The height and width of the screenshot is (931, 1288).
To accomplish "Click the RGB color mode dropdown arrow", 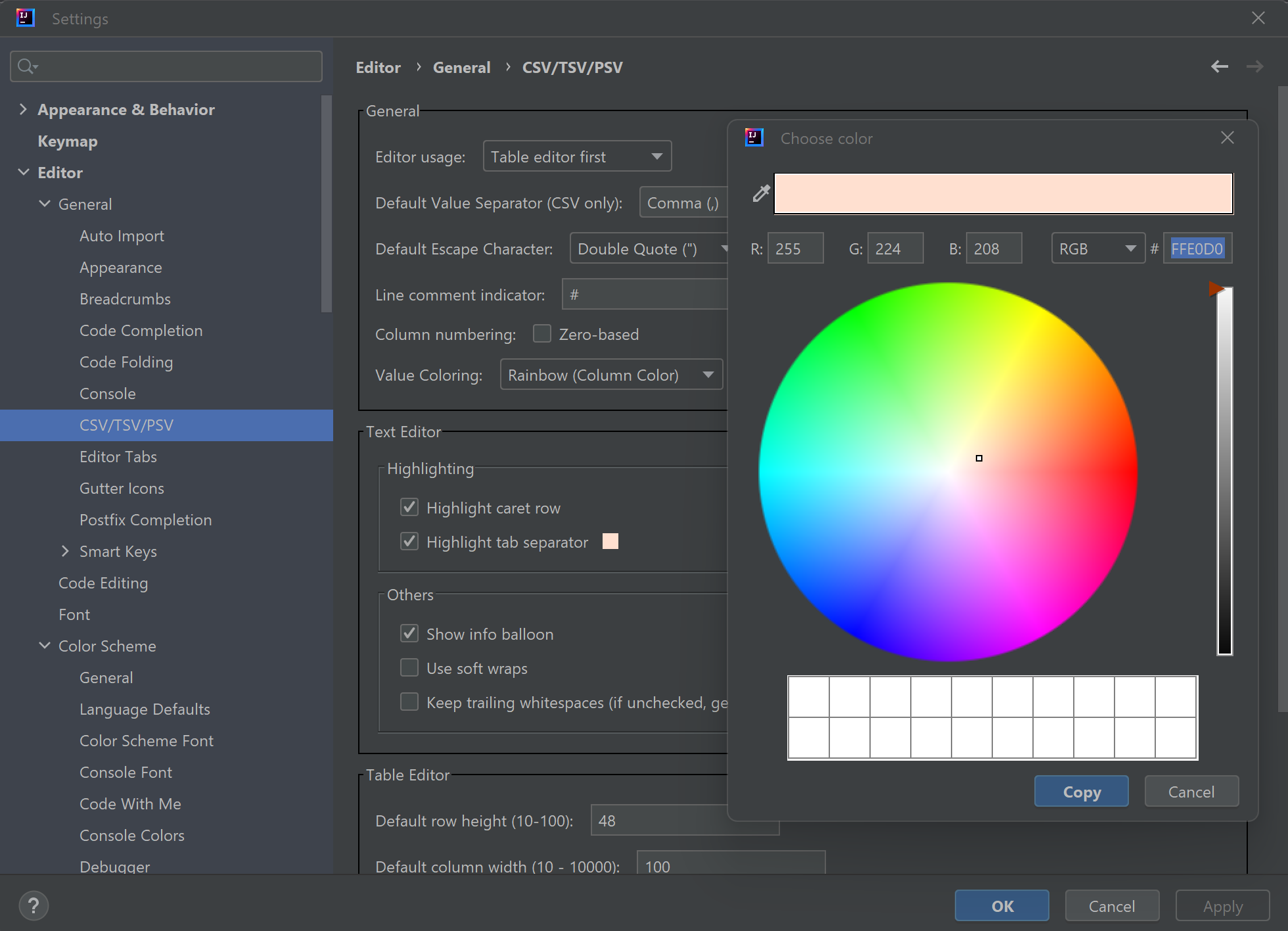I will (1129, 249).
